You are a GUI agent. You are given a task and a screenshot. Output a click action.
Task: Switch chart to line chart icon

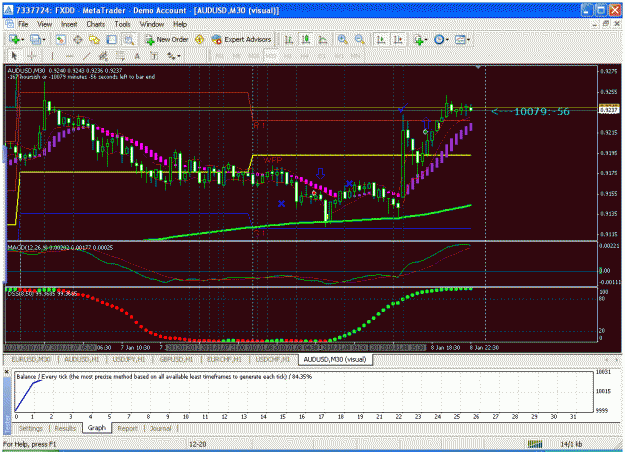[x=323, y=39]
